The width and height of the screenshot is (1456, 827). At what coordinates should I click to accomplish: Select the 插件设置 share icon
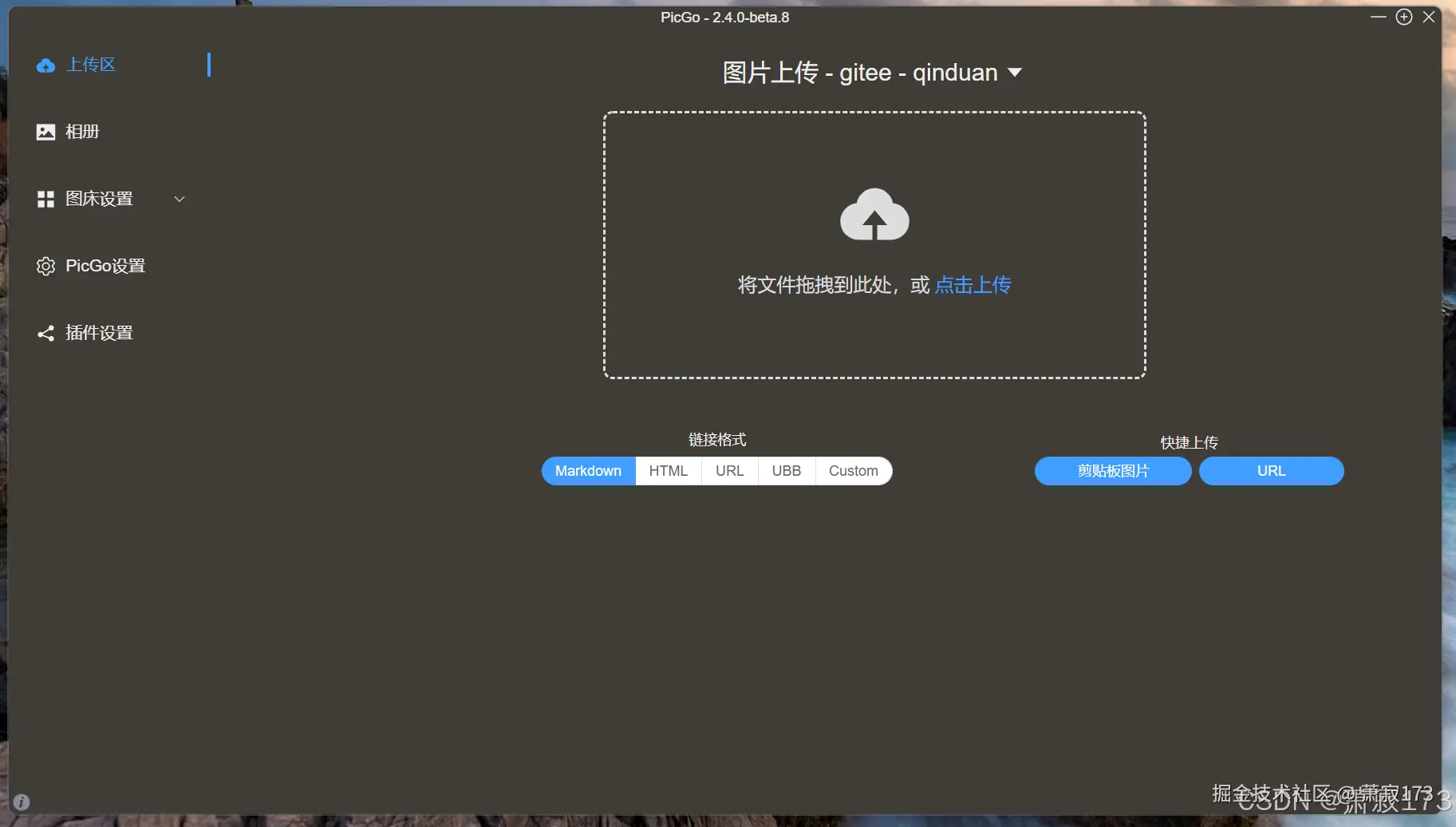[x=45, y=333]
